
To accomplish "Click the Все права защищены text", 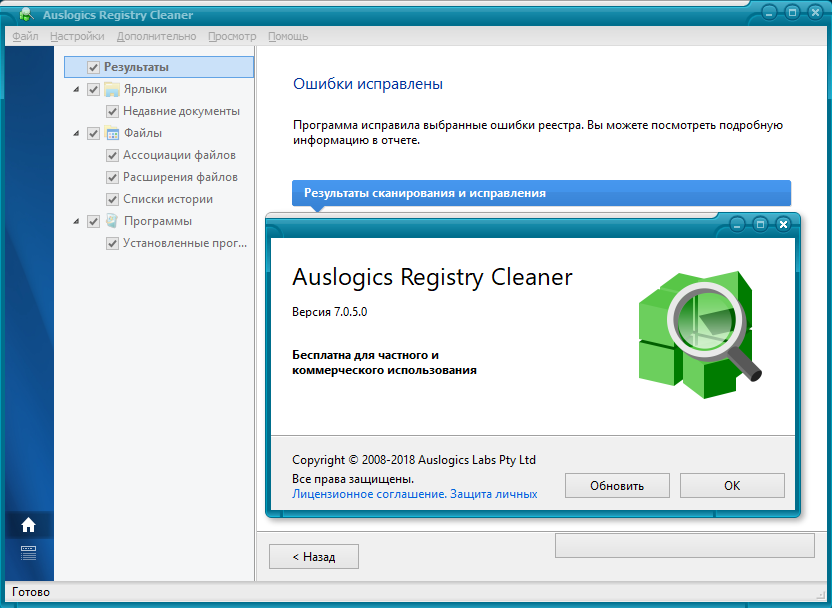I will [353, 479].
